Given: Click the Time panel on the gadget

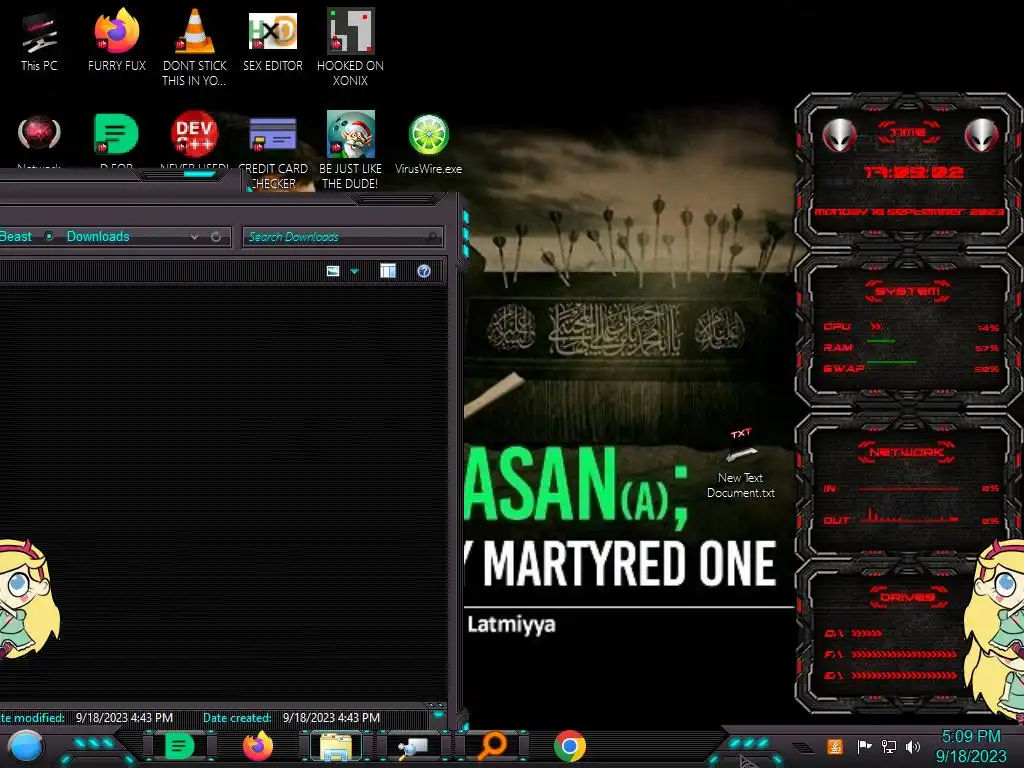Looking at the screenshot, I should click(908, 170).
